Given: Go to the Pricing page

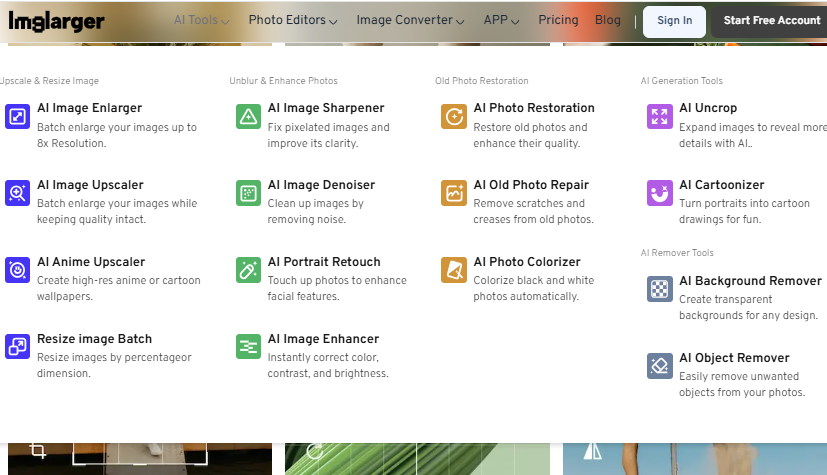Looking at the screenshot, I should [x=558, y=20].
